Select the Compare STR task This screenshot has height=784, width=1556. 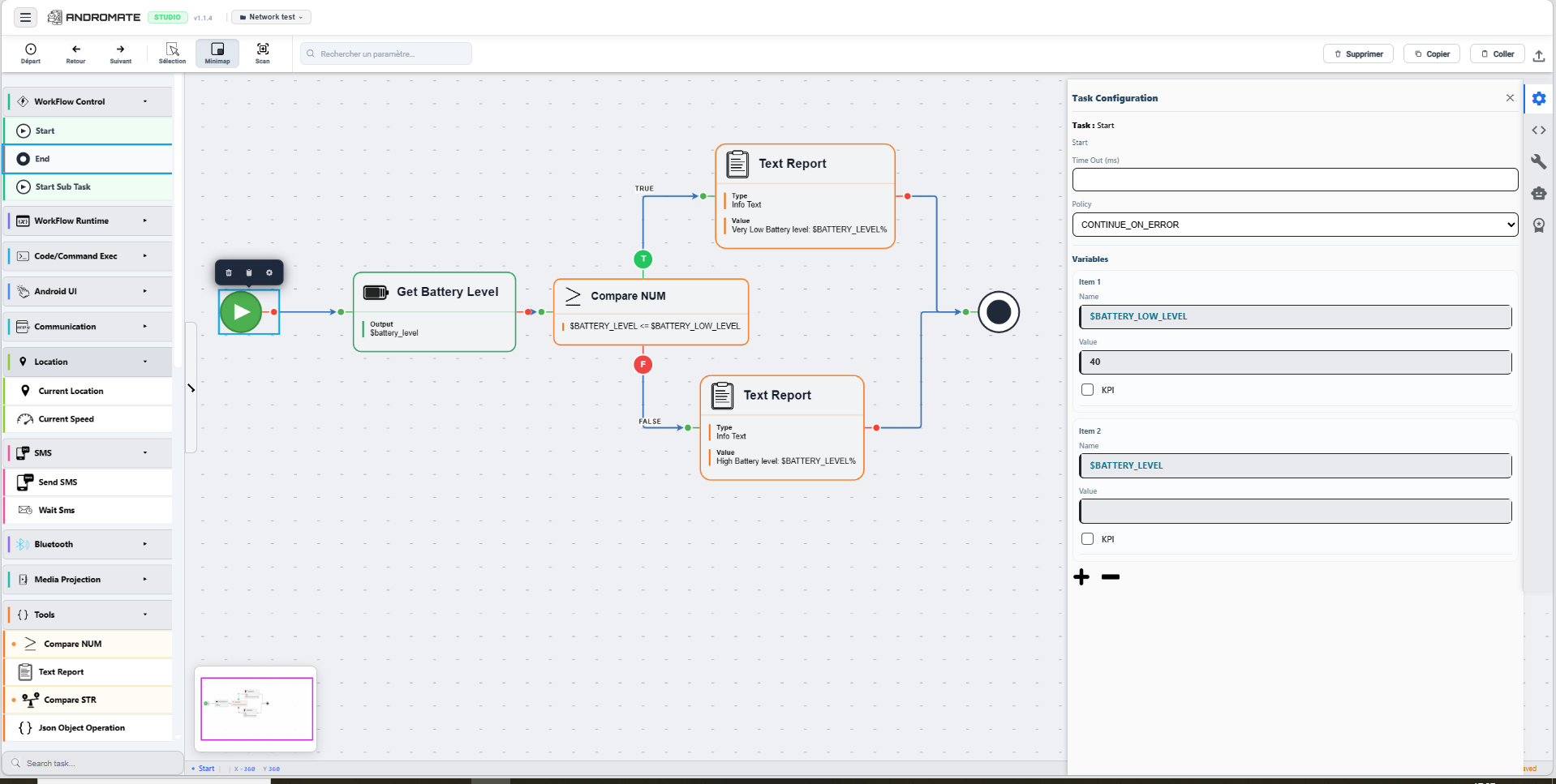[88, 700]
